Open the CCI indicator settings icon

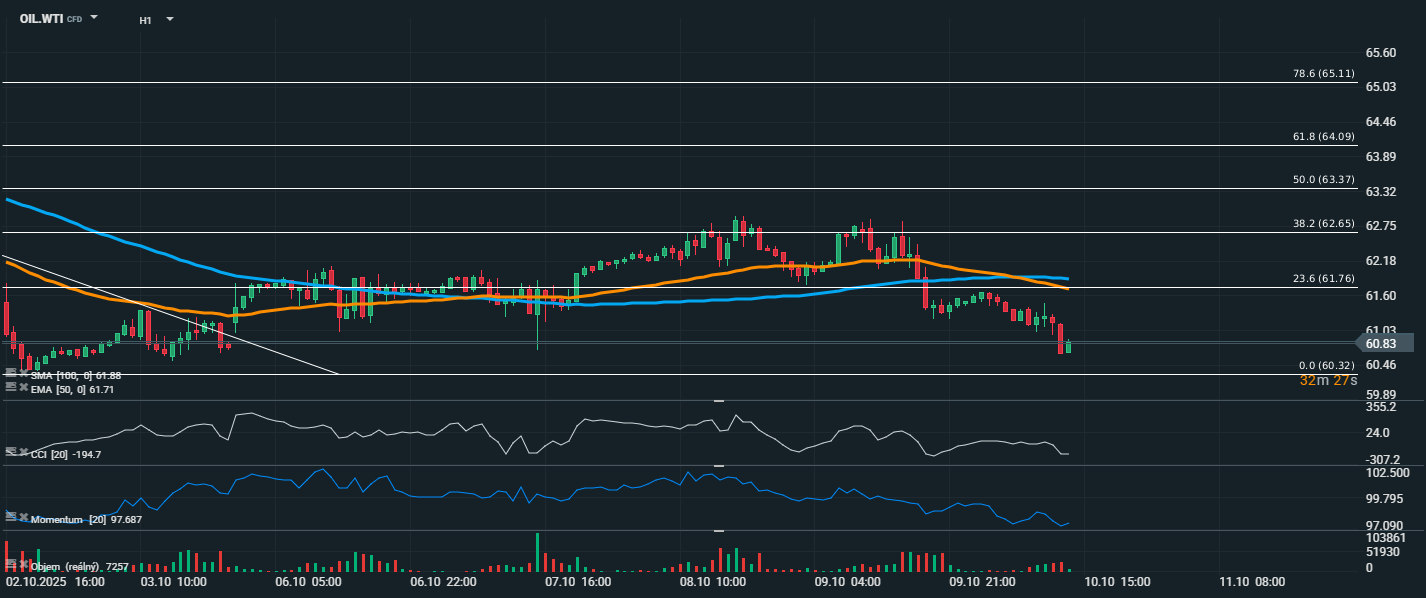[x=11, y=452]
